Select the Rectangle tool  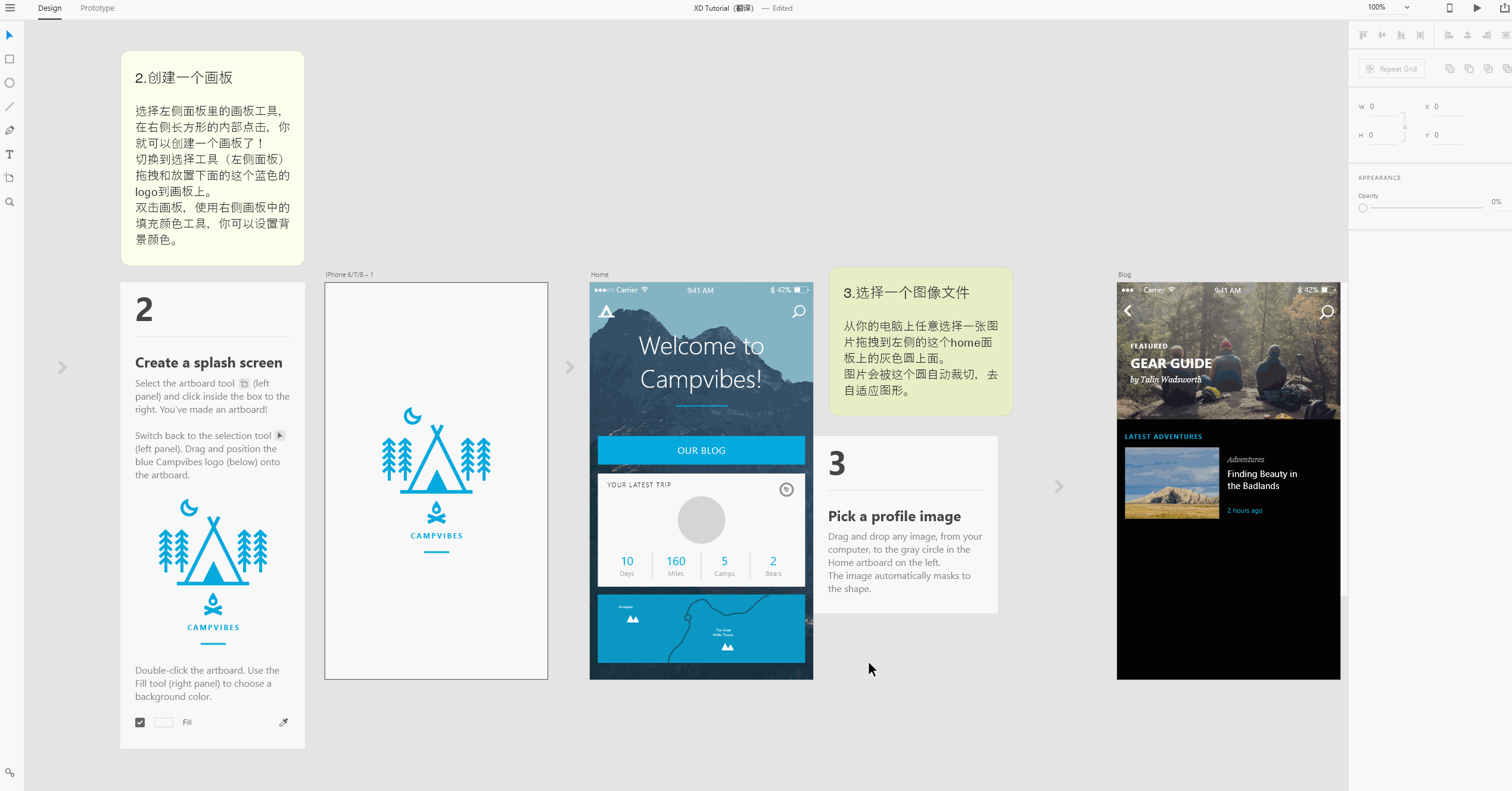coord(10,59)
